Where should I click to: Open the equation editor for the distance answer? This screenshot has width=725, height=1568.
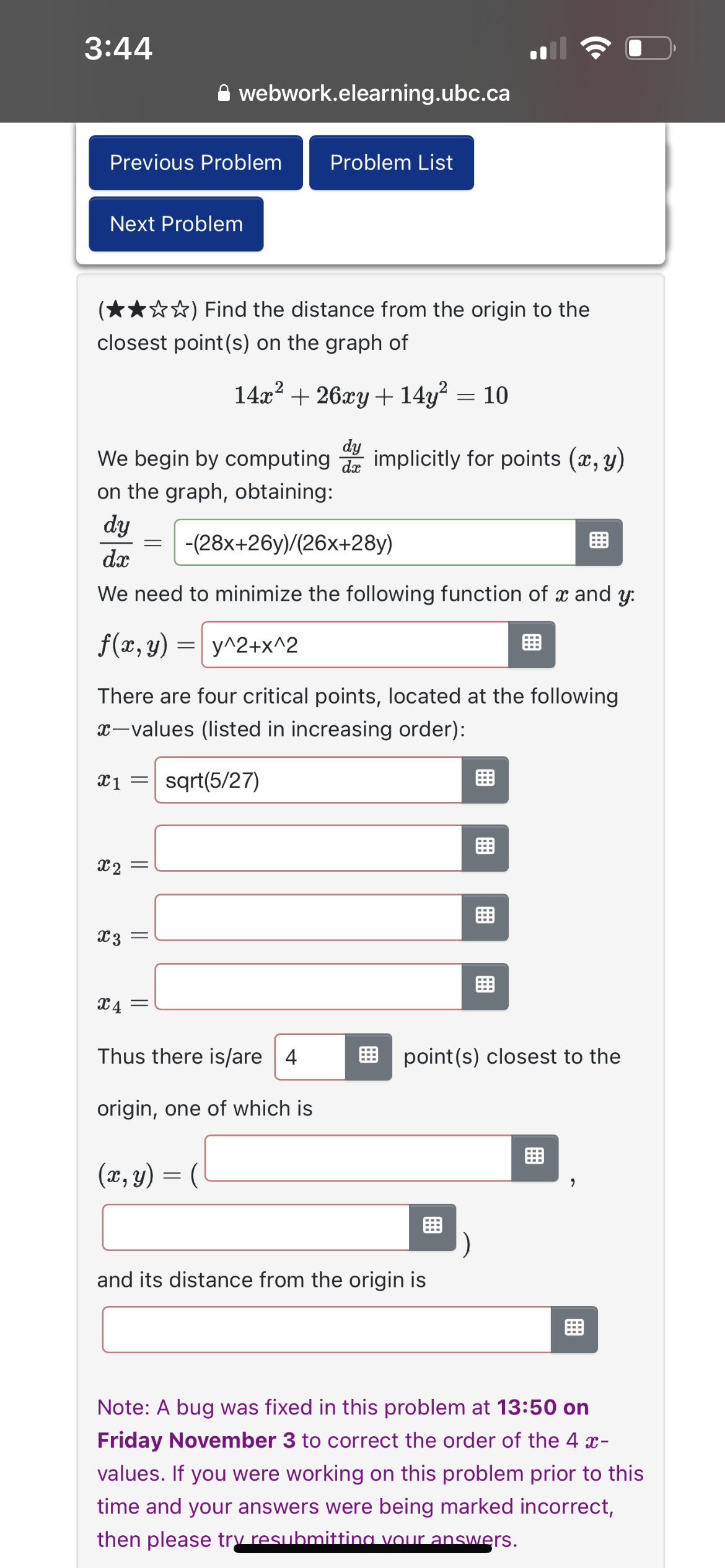(x=573, y=1328)
